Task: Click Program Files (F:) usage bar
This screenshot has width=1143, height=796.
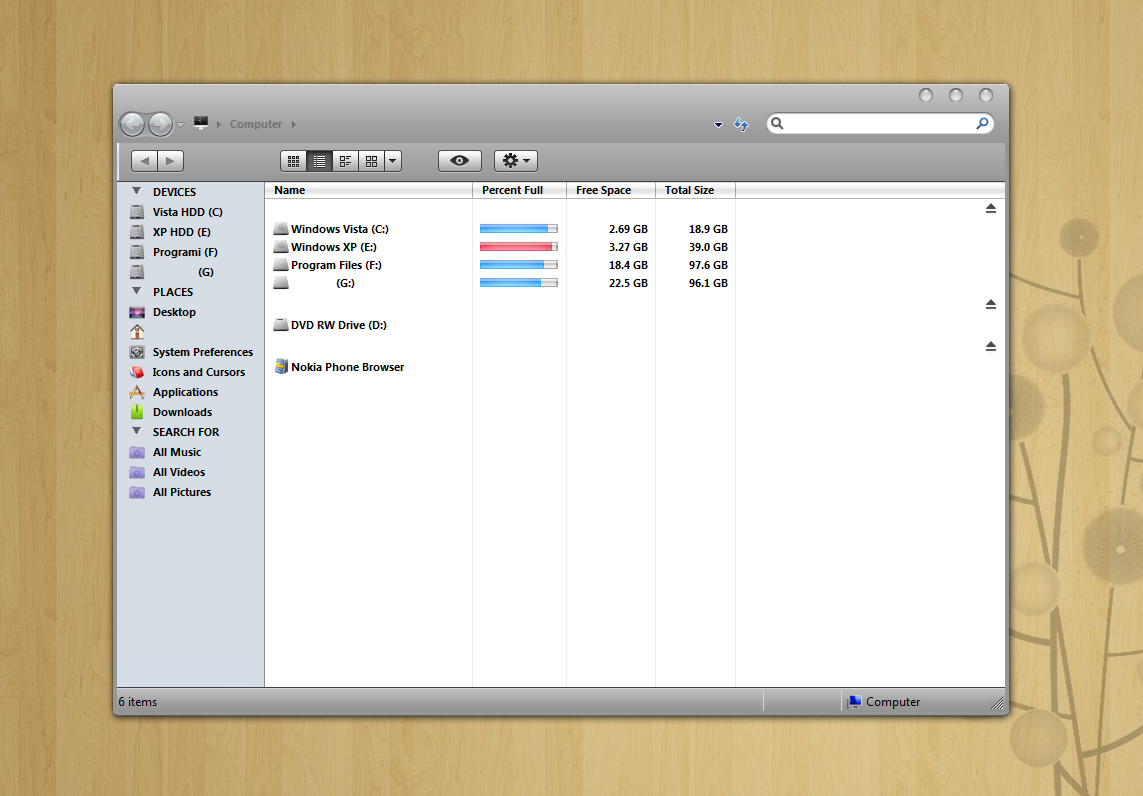Action: coord(518,265)
